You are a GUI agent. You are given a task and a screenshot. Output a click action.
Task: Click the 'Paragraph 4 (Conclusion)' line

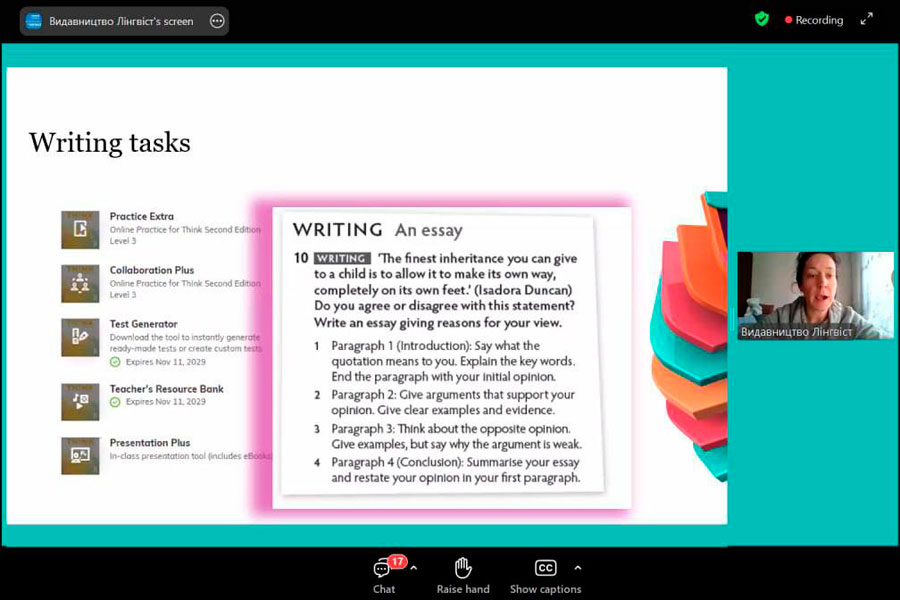point(455,462)
